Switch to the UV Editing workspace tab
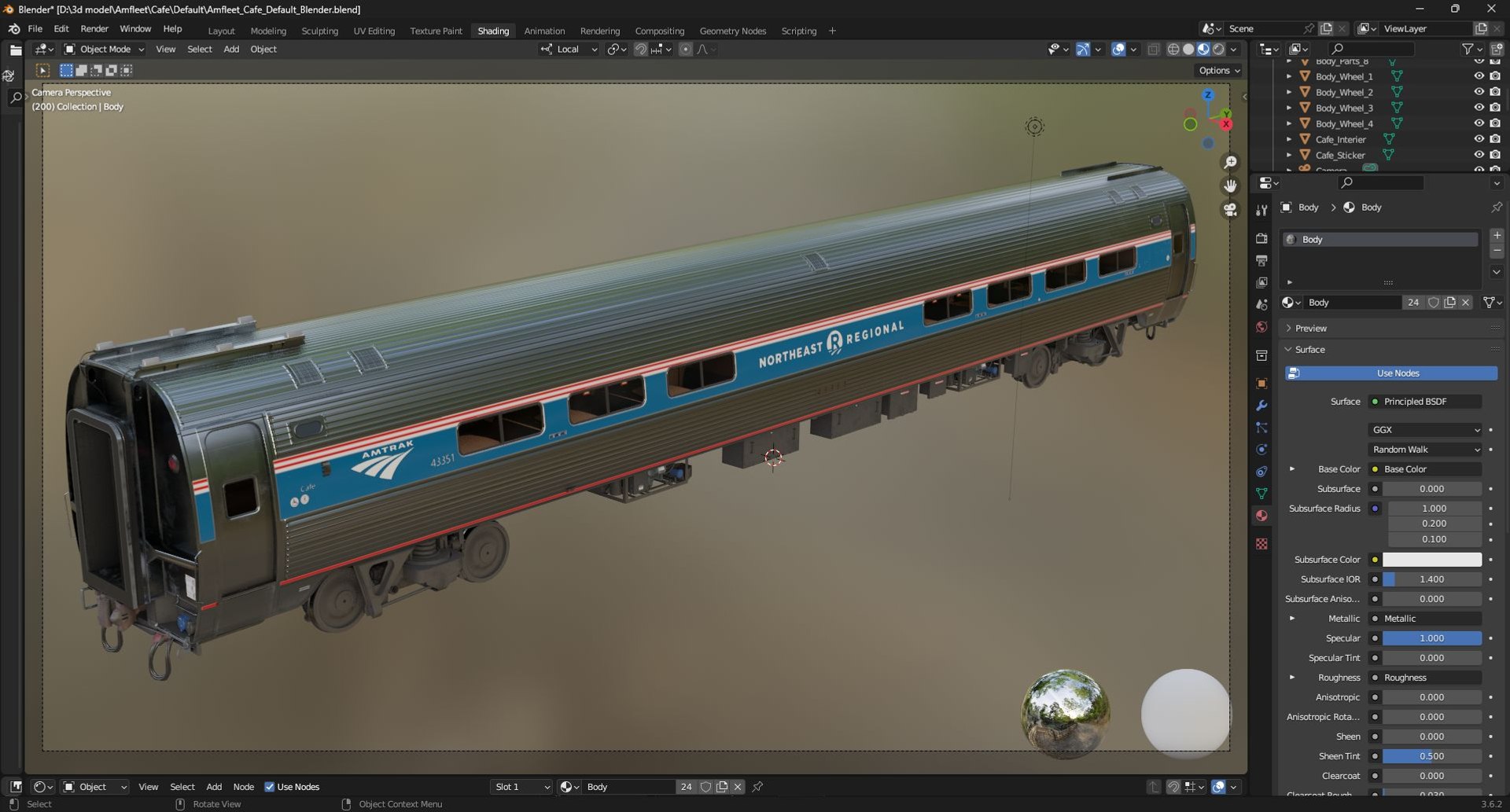The image size is (1510, 812). tap(374, 31)
